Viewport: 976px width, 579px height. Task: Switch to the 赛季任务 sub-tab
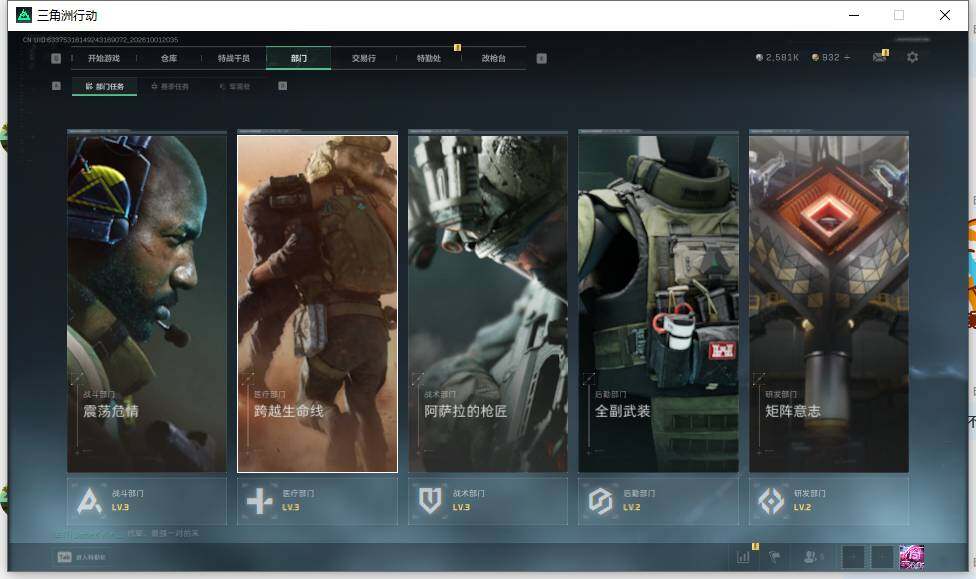point(170,87)
